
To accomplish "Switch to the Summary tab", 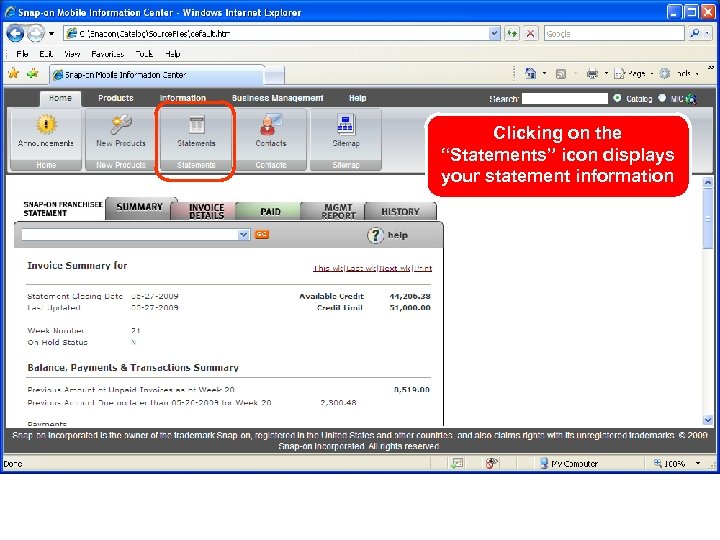I will [140, 207].
